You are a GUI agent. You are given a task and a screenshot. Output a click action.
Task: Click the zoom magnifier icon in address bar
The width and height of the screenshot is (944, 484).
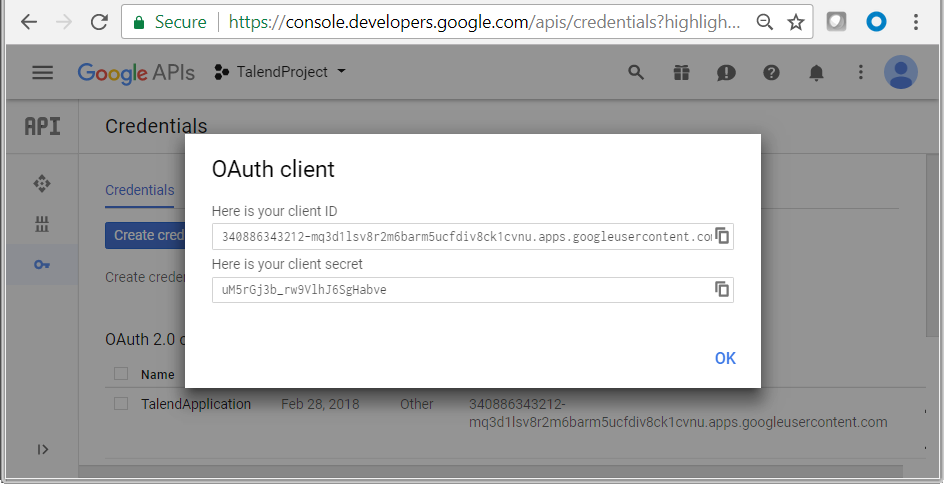coord(765,23)
